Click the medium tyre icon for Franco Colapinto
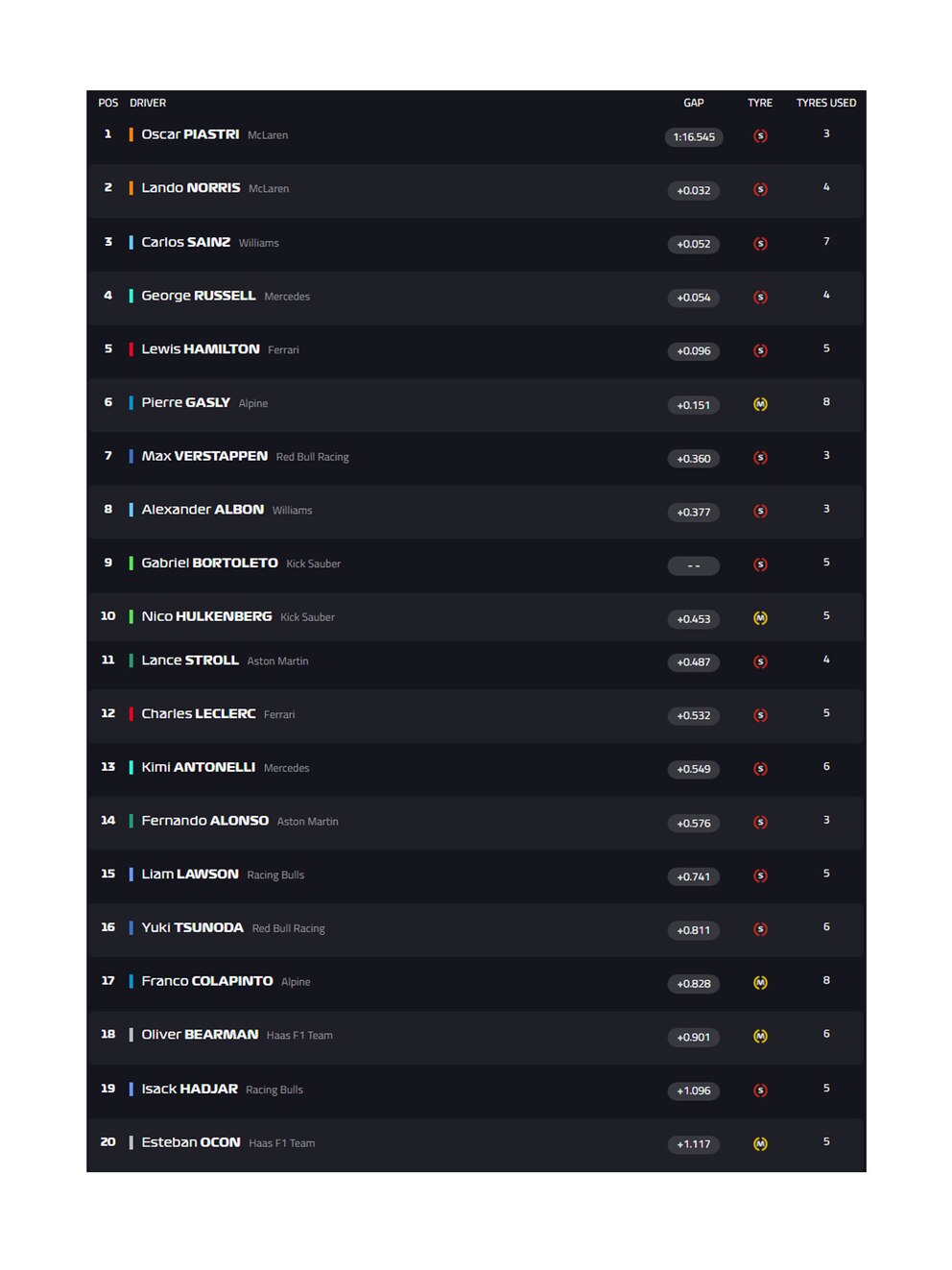952x1270 pixels. 760,983
